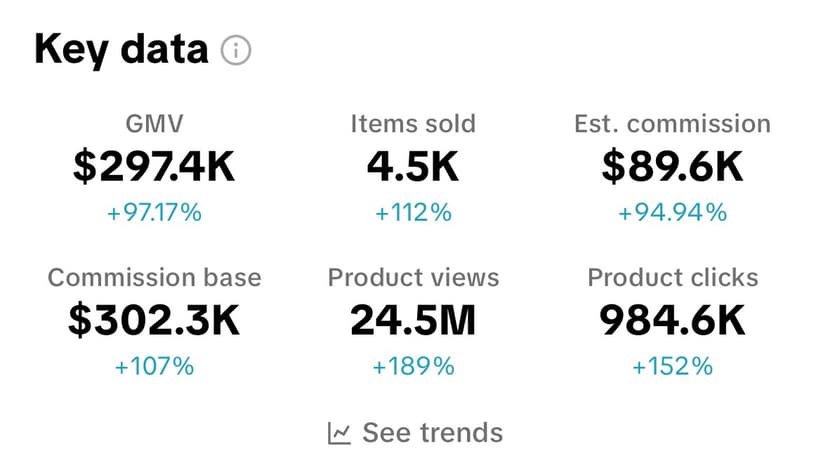
Task: Click the 4.5K items sold value
Action: click(413, 168)
